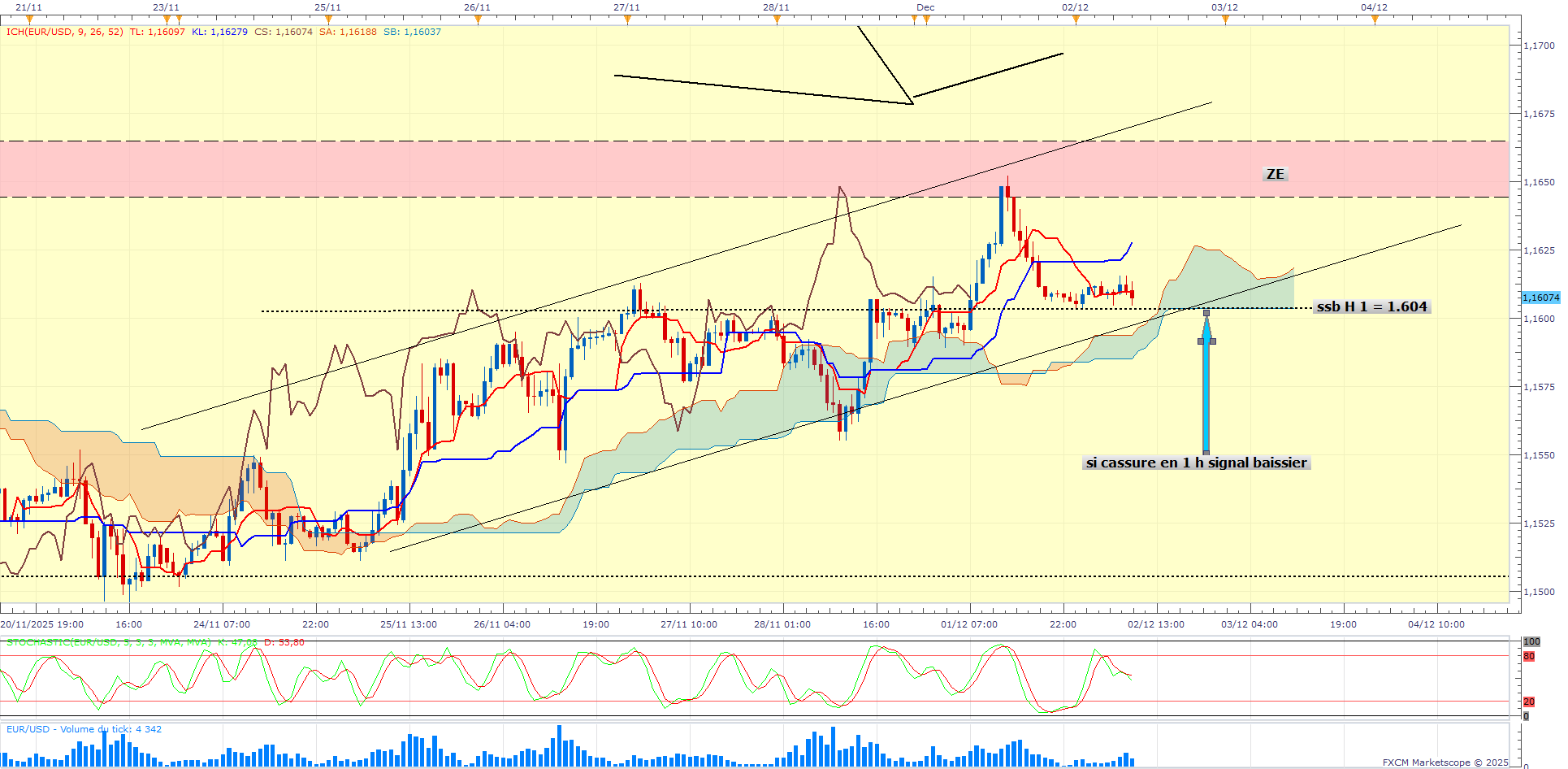The image size is (1568, 769).
Task: Select the KL: 1,16279 legend value
Action: (x=219, y=32)
